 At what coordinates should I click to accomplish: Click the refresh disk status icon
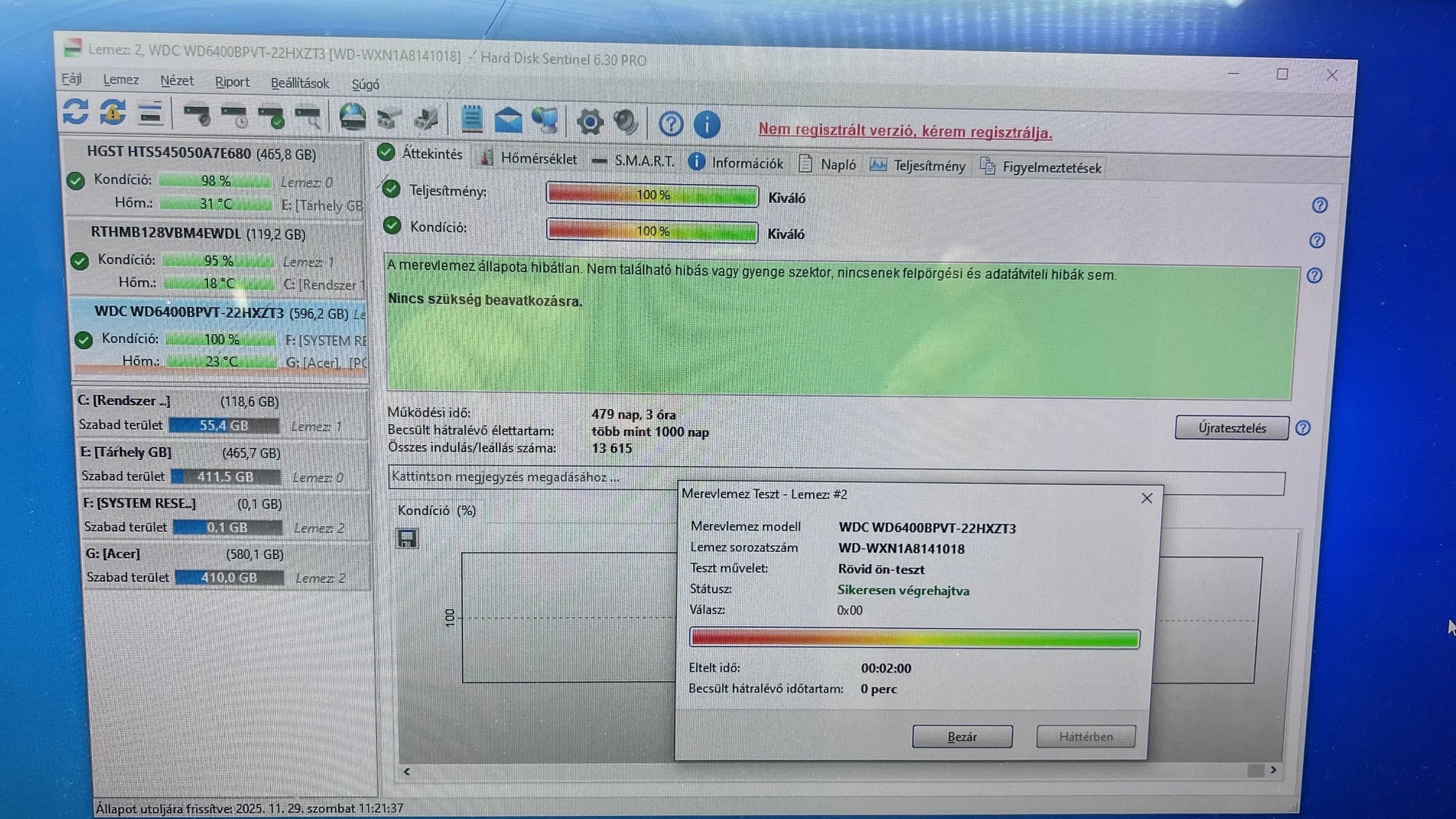(75, 112)
